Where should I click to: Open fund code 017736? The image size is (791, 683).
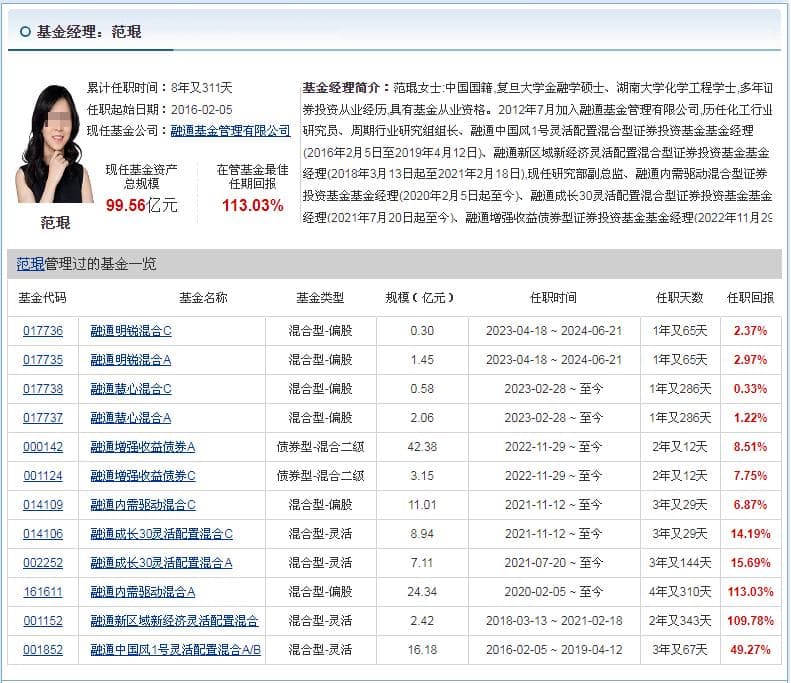(x=43, y=331)
